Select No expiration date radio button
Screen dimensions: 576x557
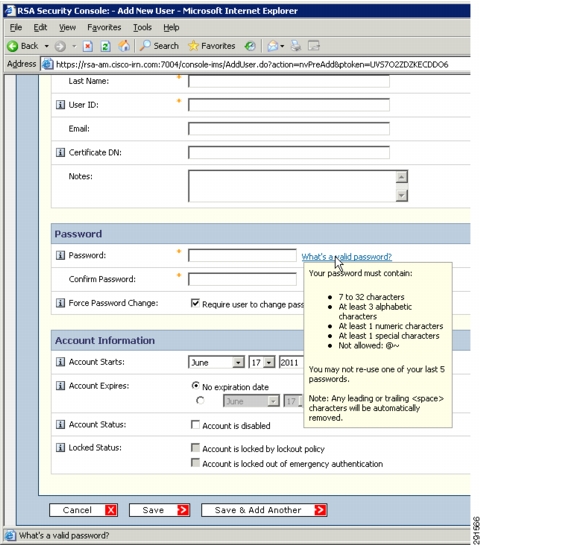[x=195, y=386]
